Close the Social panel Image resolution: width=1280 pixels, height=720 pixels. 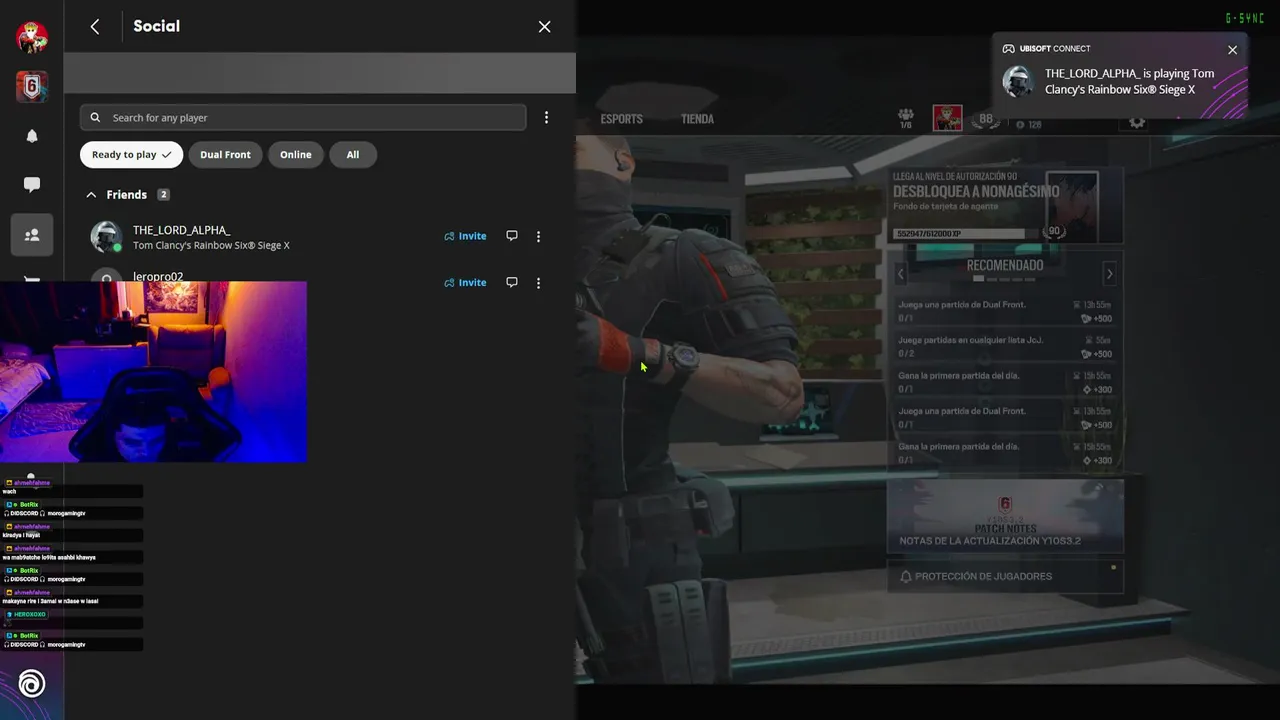point(544,27)
